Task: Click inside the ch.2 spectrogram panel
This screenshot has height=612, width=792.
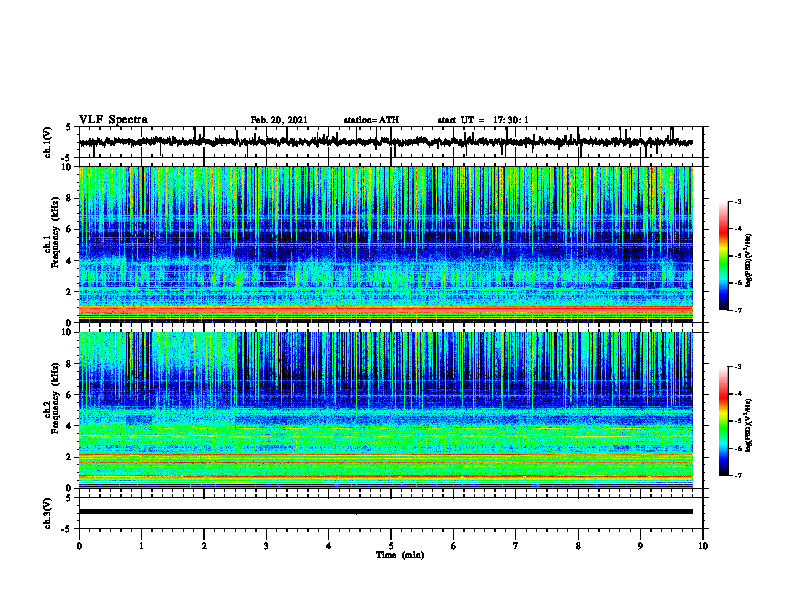Action: (x=385, y=410)
